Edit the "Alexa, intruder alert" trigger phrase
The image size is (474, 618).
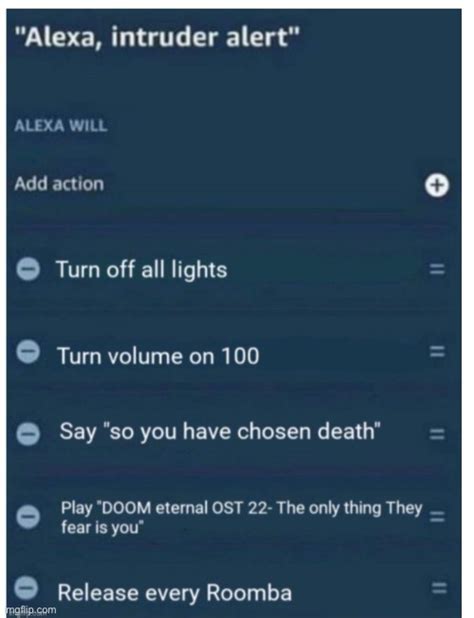tap(159, 39)
